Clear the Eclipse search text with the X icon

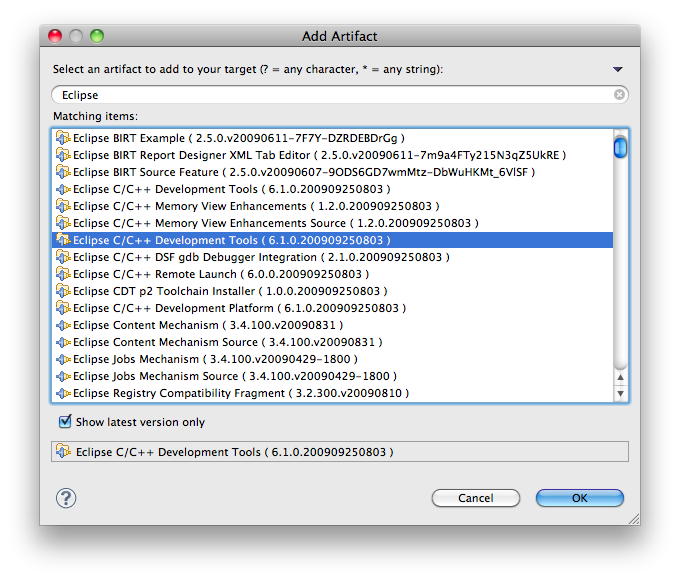[x=619, y=95]
